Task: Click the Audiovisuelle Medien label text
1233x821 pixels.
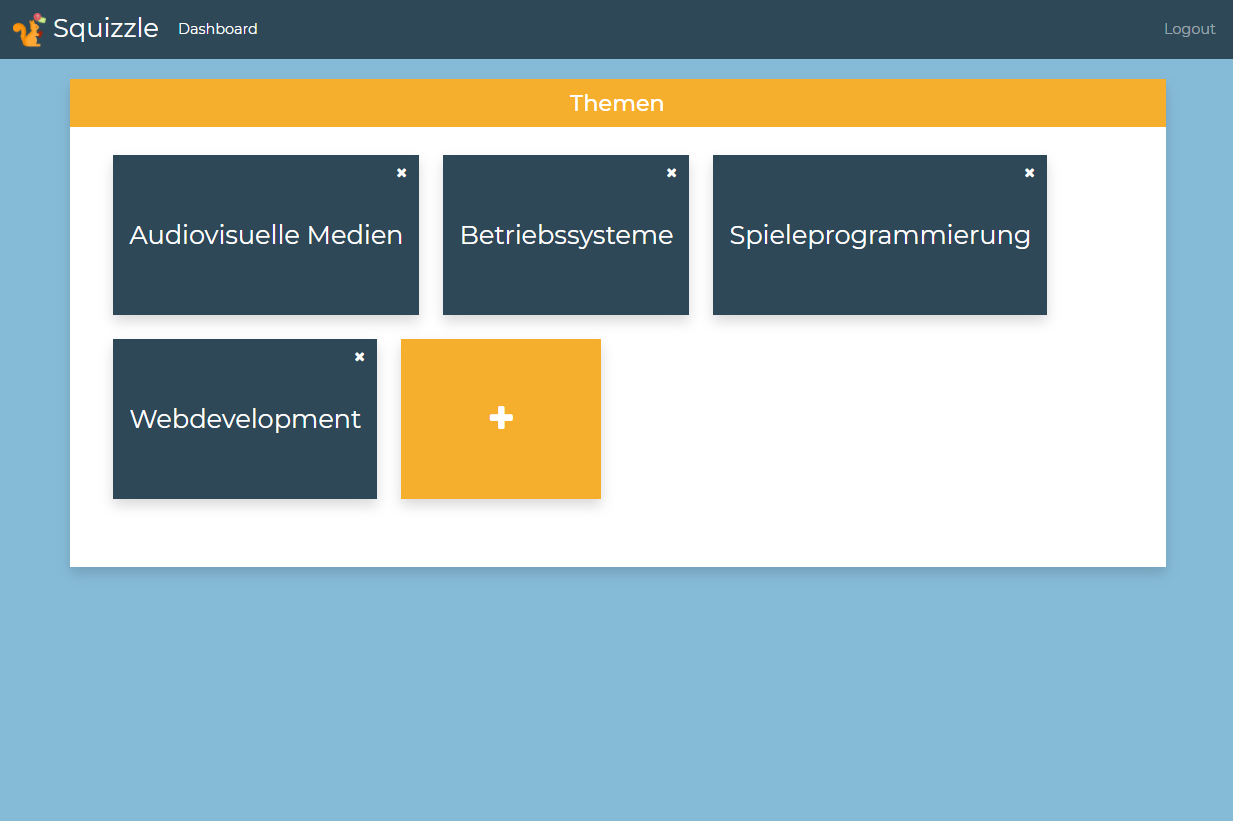Action: (266, 235)
